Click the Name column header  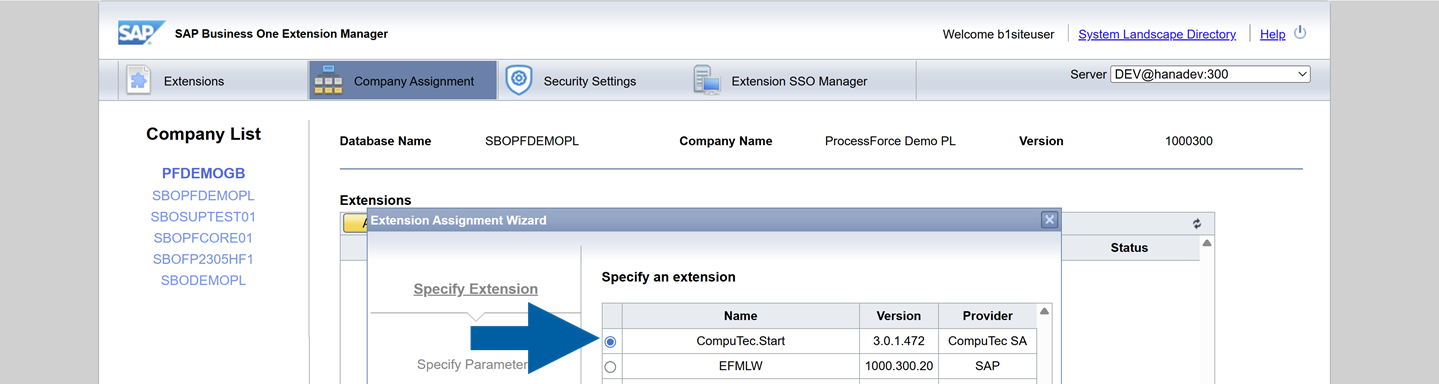click(x=741, y=316)
